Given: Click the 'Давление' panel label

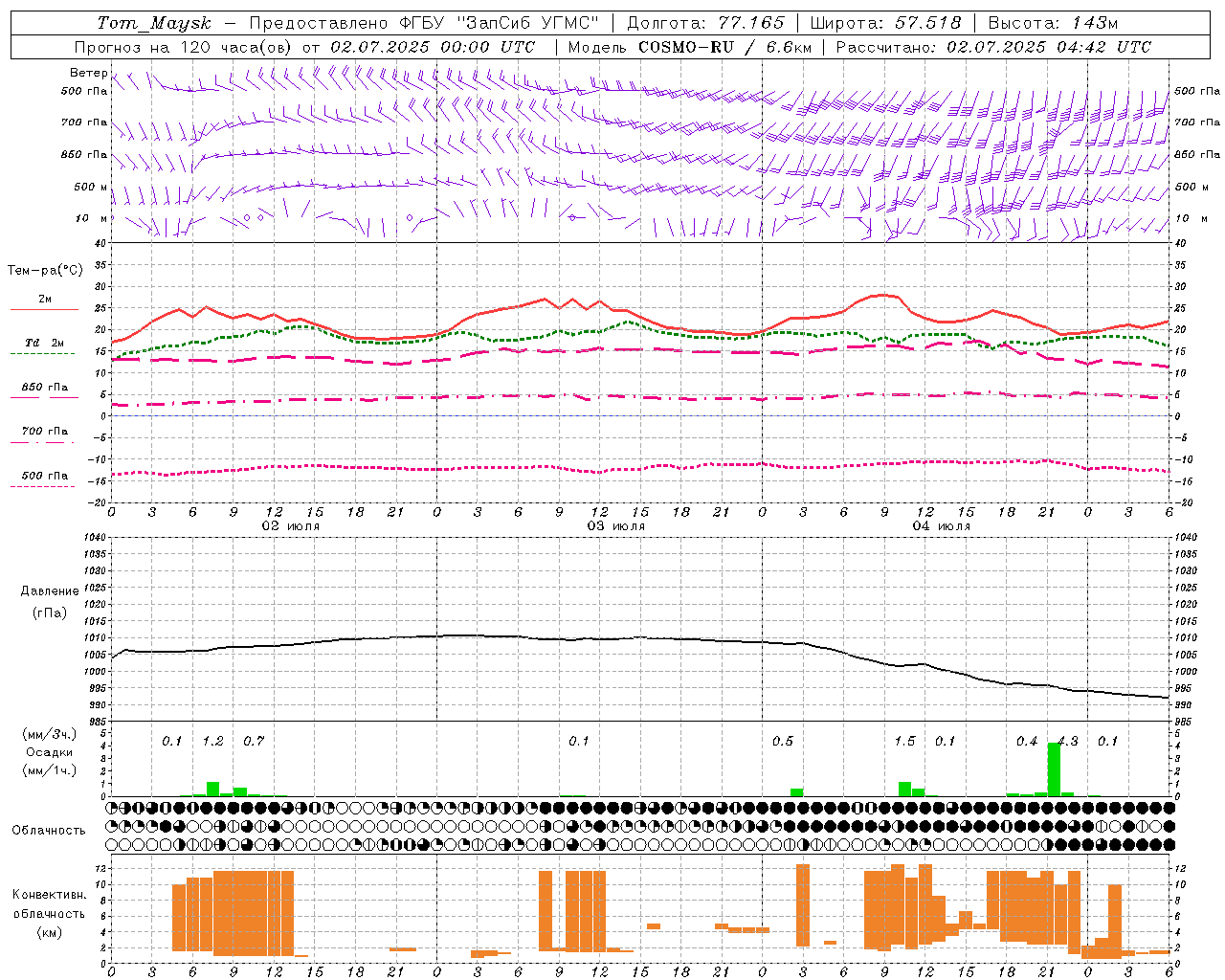Looking at the screenshot, I should coord(50,591).
